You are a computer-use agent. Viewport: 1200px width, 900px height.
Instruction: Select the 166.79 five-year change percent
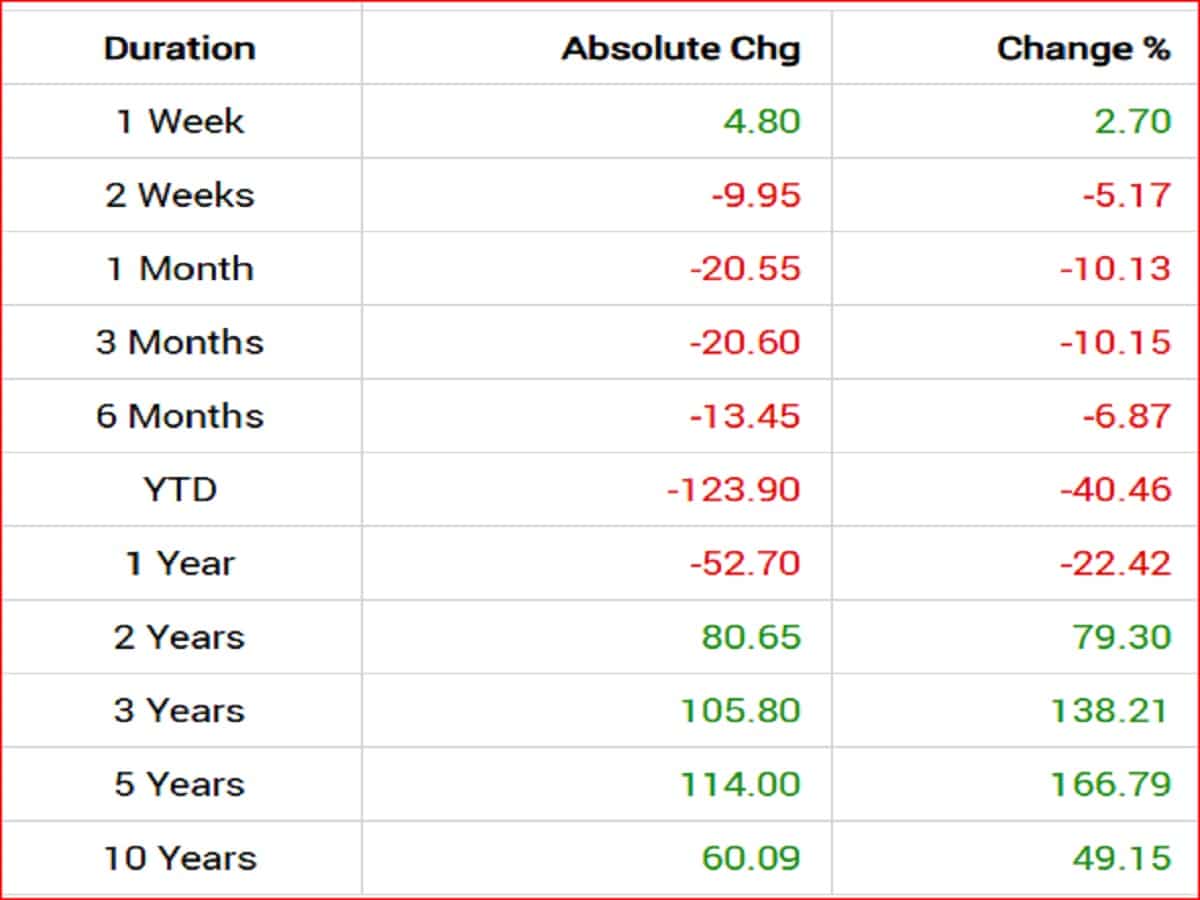pos(1110,784)
